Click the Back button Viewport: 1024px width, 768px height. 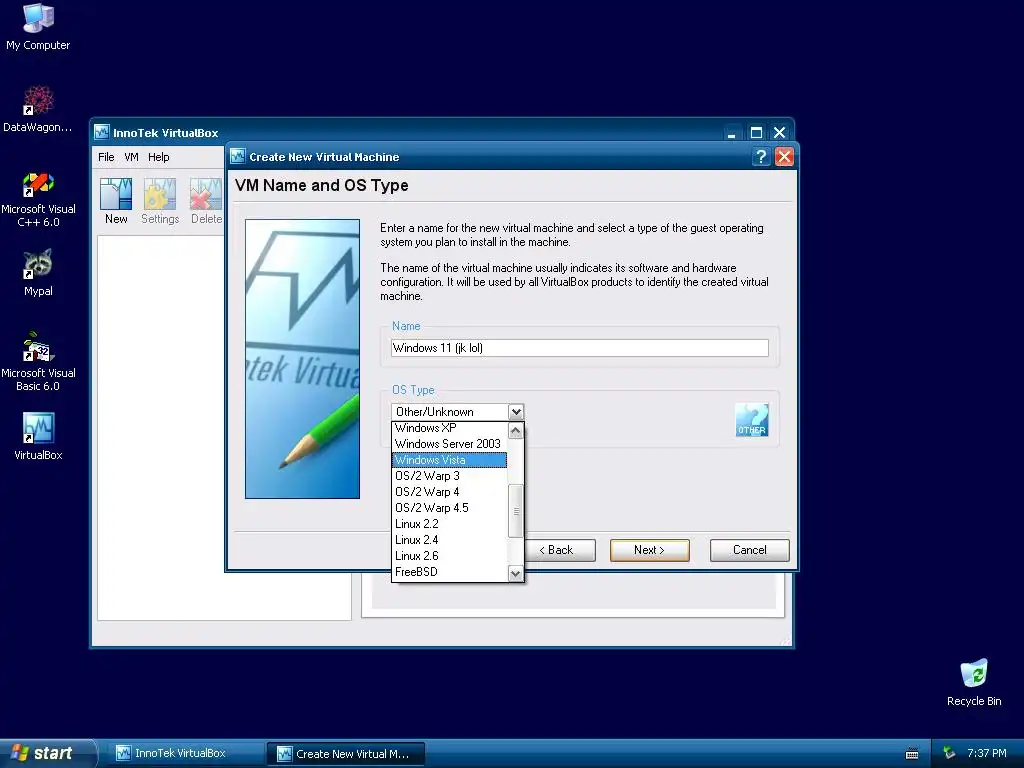click(x=559, y=550)
